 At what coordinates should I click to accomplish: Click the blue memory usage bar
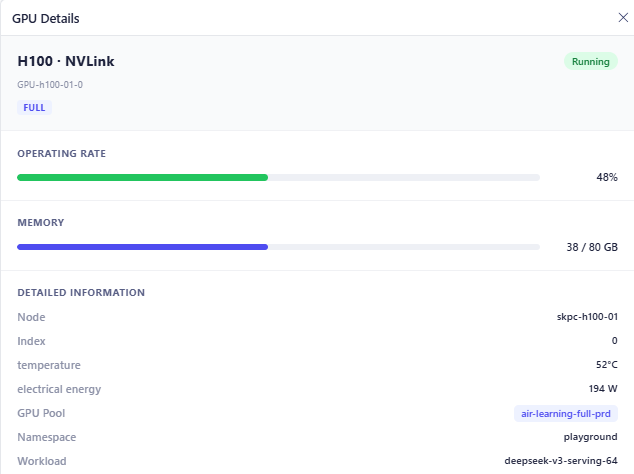[x=278, y=247]
